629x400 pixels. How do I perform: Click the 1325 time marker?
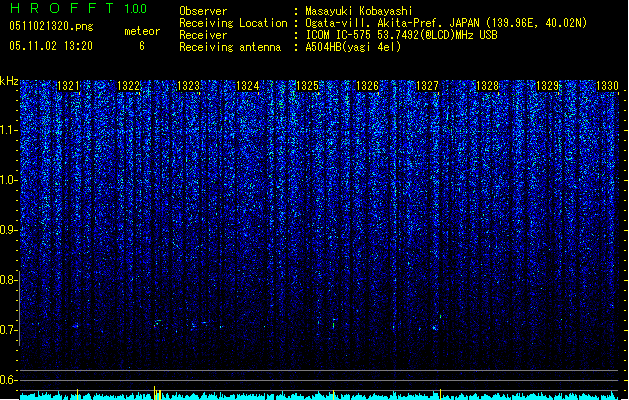pos(308,86)
